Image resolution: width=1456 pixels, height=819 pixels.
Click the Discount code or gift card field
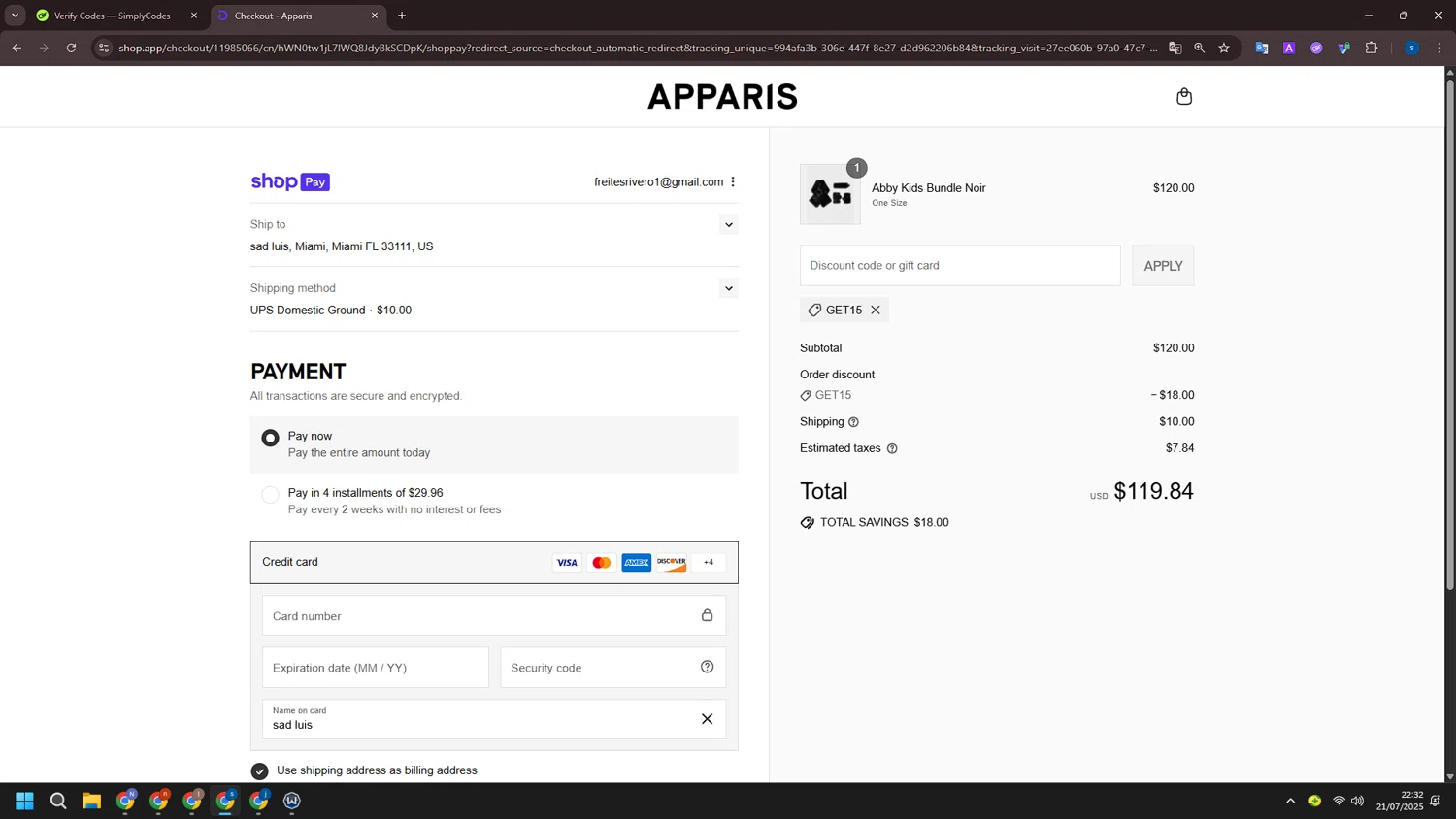point(960,265)
